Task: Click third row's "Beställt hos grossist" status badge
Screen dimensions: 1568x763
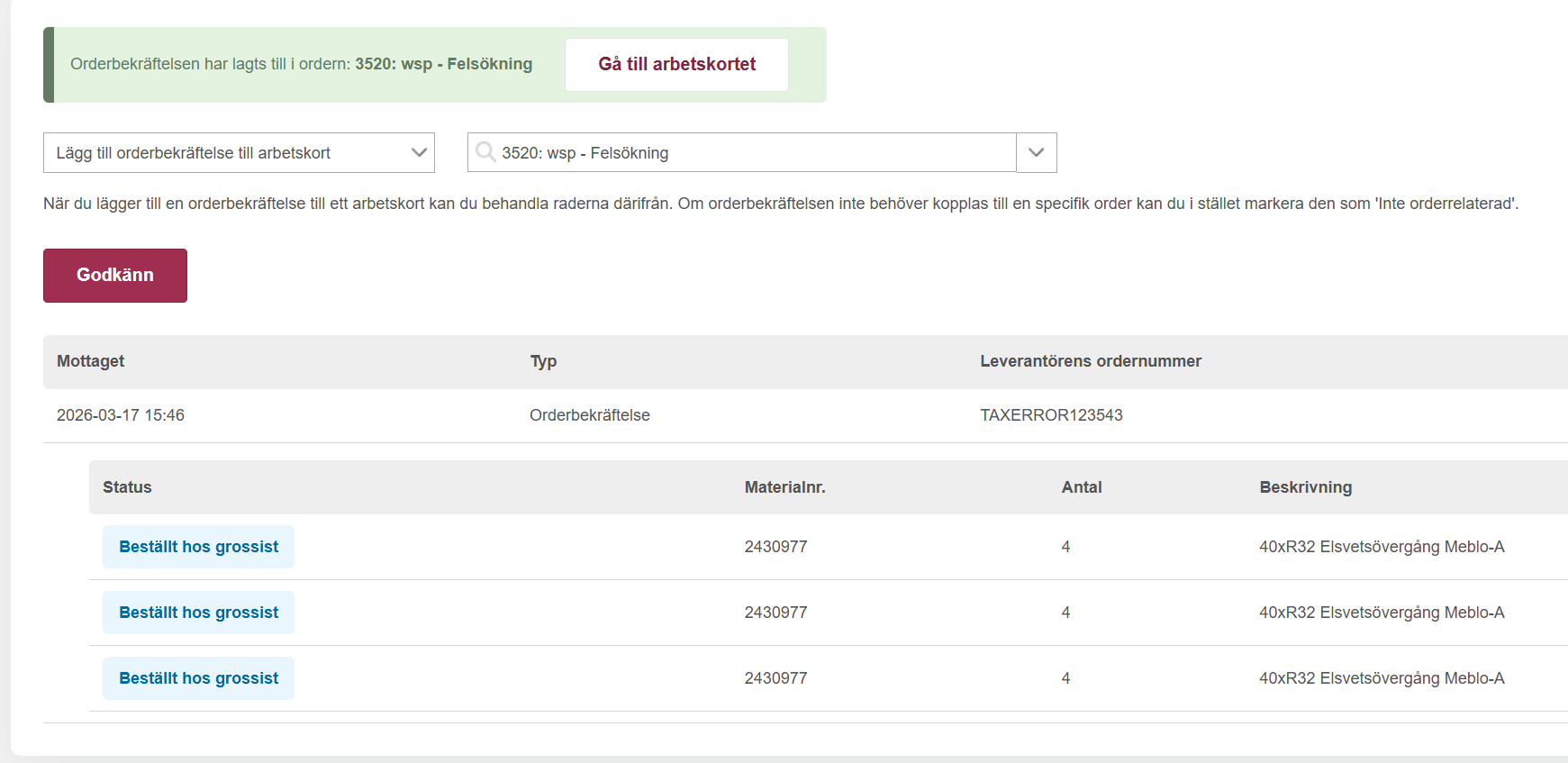Action: tap(198, 678)
